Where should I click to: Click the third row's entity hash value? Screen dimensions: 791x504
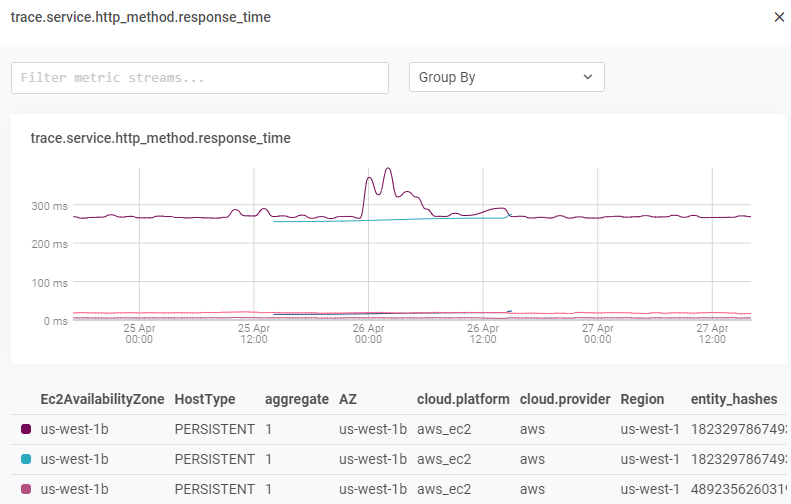click(x=737, y=489)
